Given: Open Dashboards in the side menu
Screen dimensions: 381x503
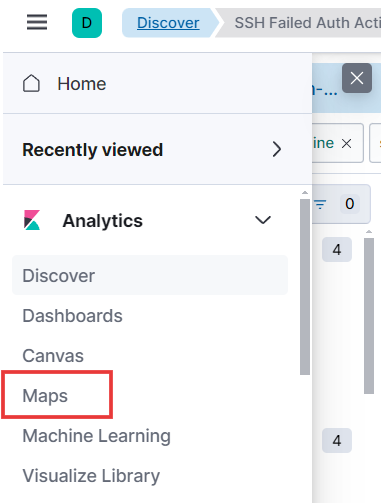Looking at the screenshot, I should point(72,315).
